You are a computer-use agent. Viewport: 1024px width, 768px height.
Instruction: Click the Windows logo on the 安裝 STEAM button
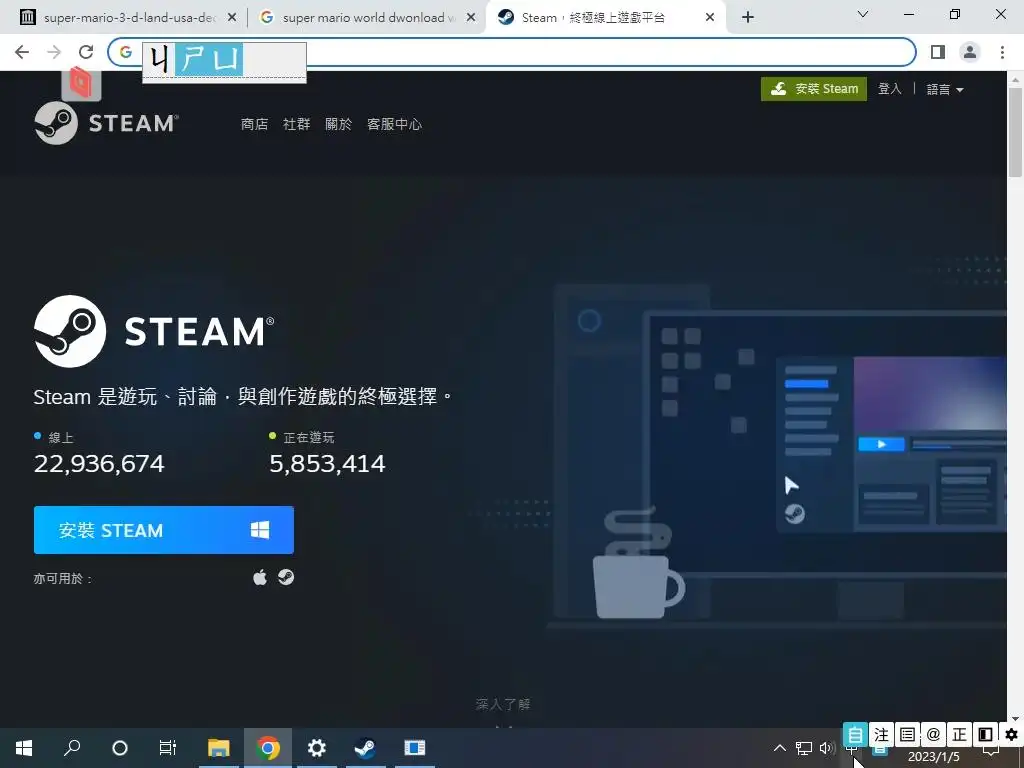(x=260, y=530)
